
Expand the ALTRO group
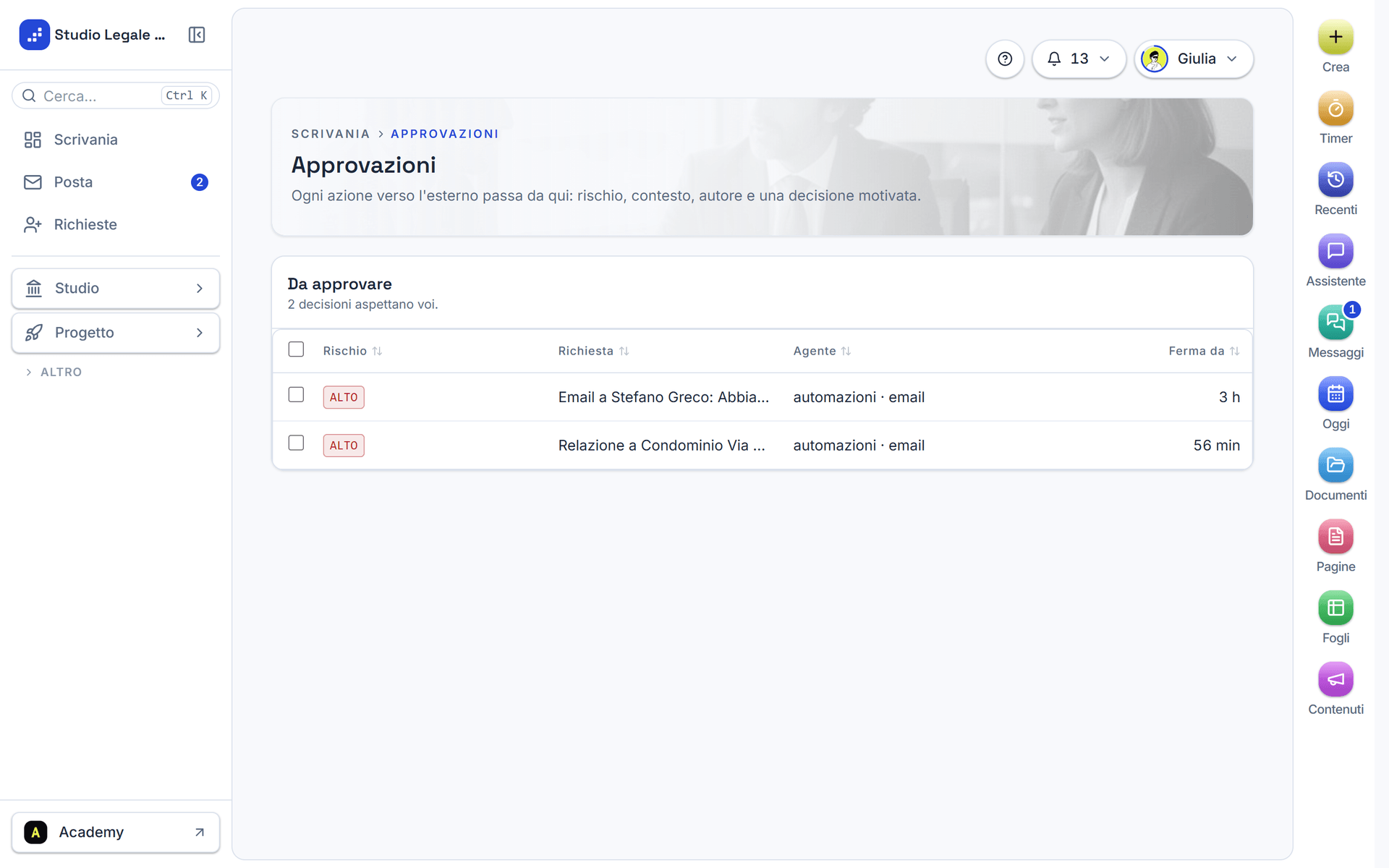click(54, 372)
